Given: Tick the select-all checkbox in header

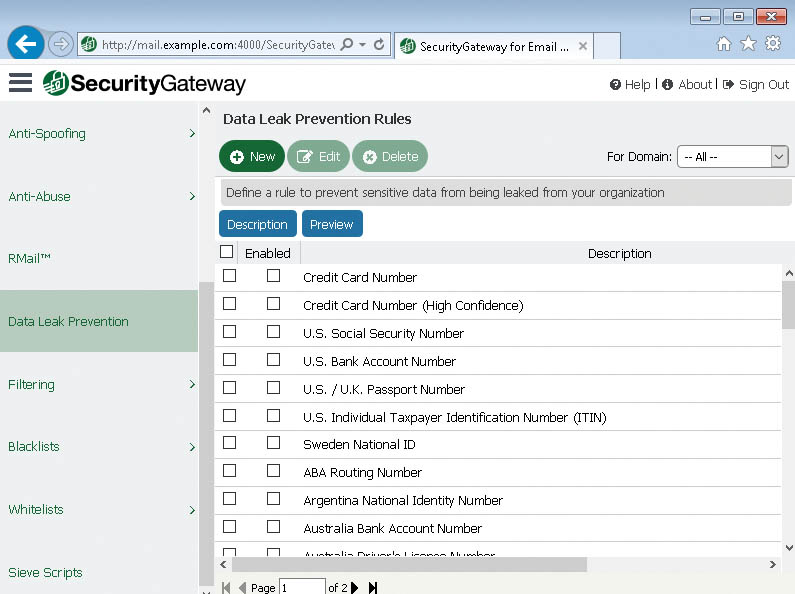Looking at the screenshot, I should click(x=226, y=253).
